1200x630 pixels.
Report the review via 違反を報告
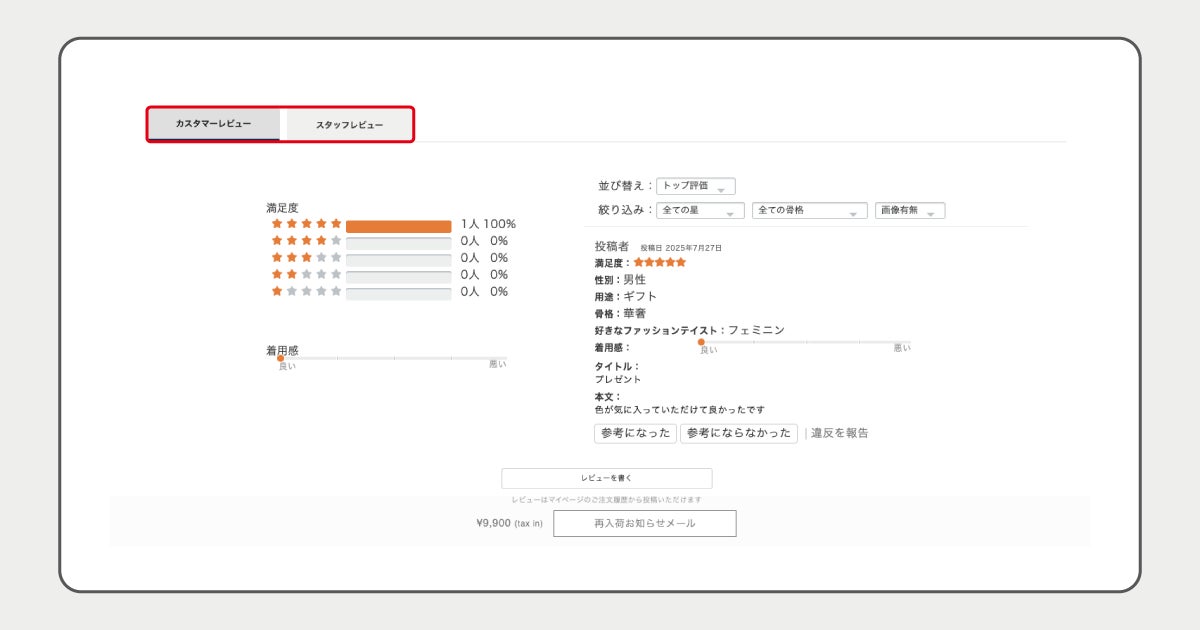click(x=840, y=433)
